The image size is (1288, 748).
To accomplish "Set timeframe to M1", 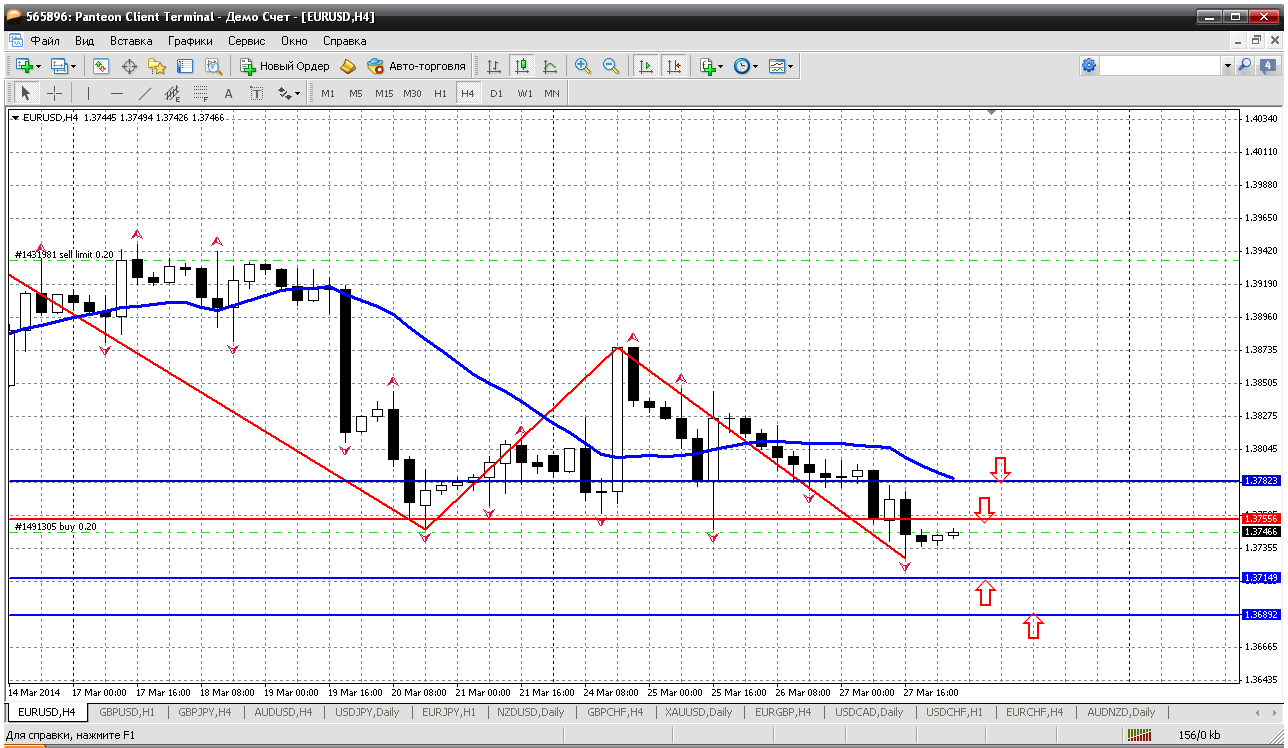I will [x=328, y=93].
